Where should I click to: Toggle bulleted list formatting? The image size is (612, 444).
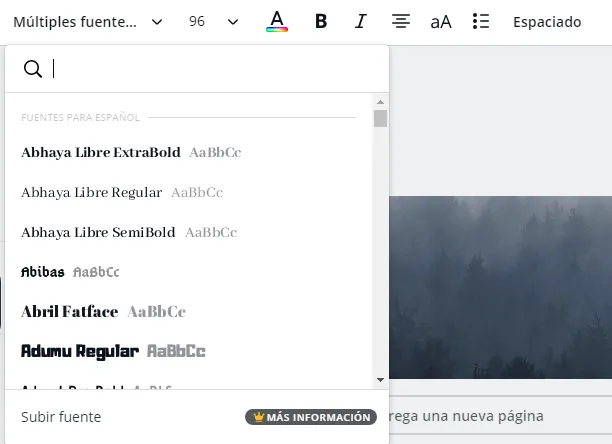(480, 21)
